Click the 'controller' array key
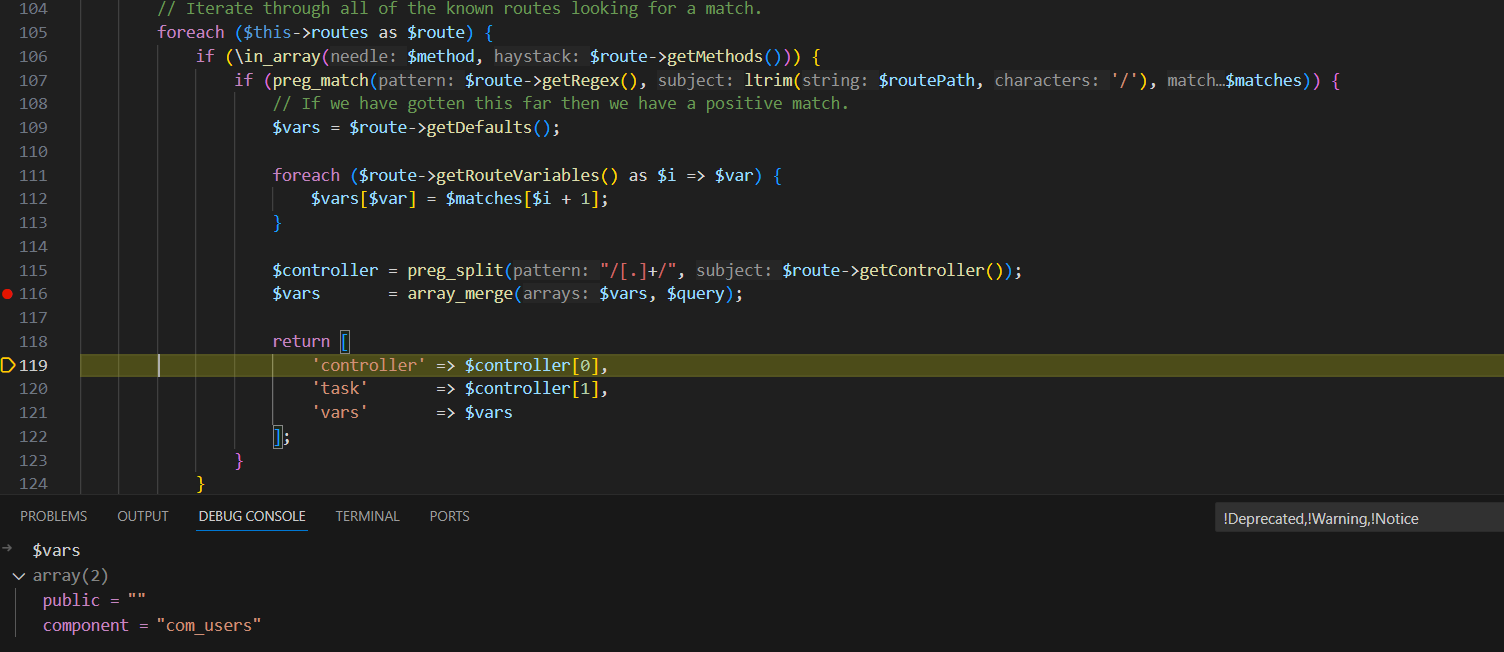This screenshot has height=652, width=1504. coord(369,365)
